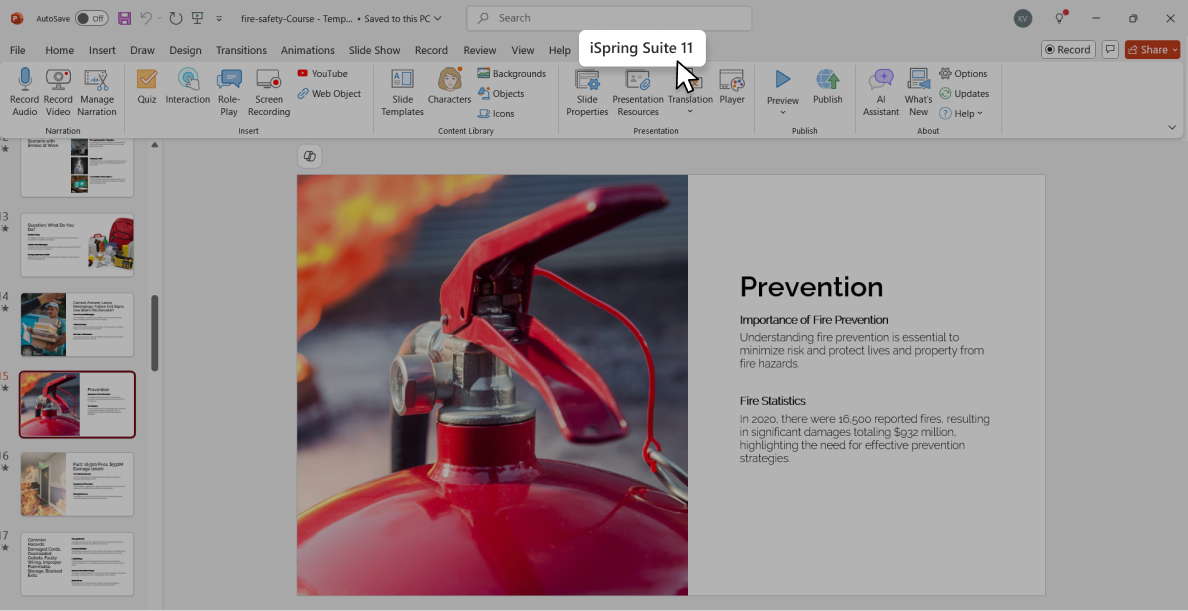Click the Record Audio microphone icon
The width and height of the screenshot is (1188, 611).
pyautogui.click(x=24, y=80)
